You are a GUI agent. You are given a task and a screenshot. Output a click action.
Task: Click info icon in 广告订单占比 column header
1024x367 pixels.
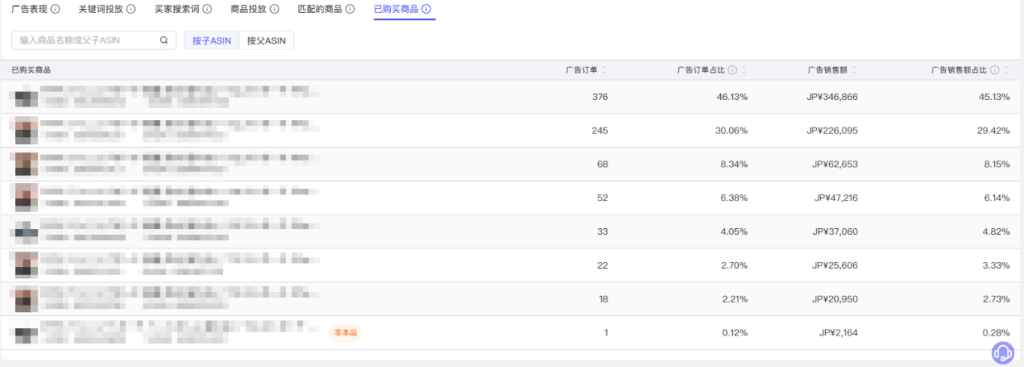click(x=733, y=70)
